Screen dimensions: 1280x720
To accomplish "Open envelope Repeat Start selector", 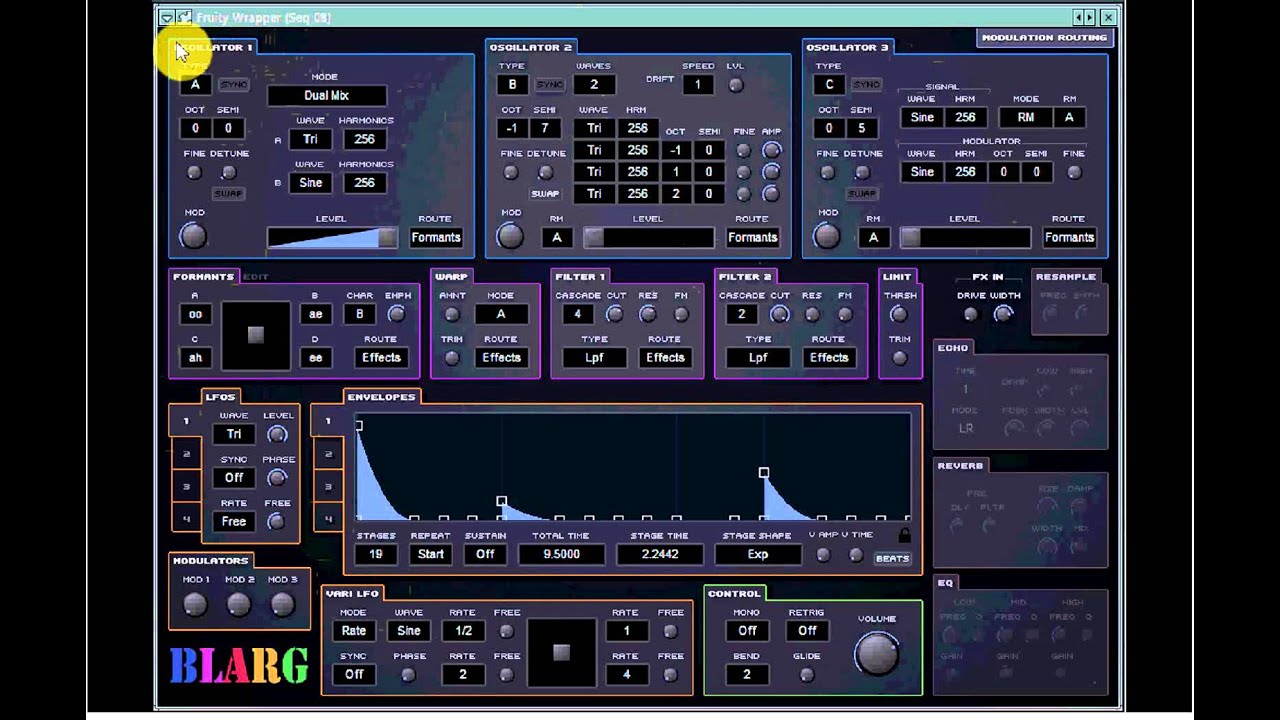I will pos(431,554).
